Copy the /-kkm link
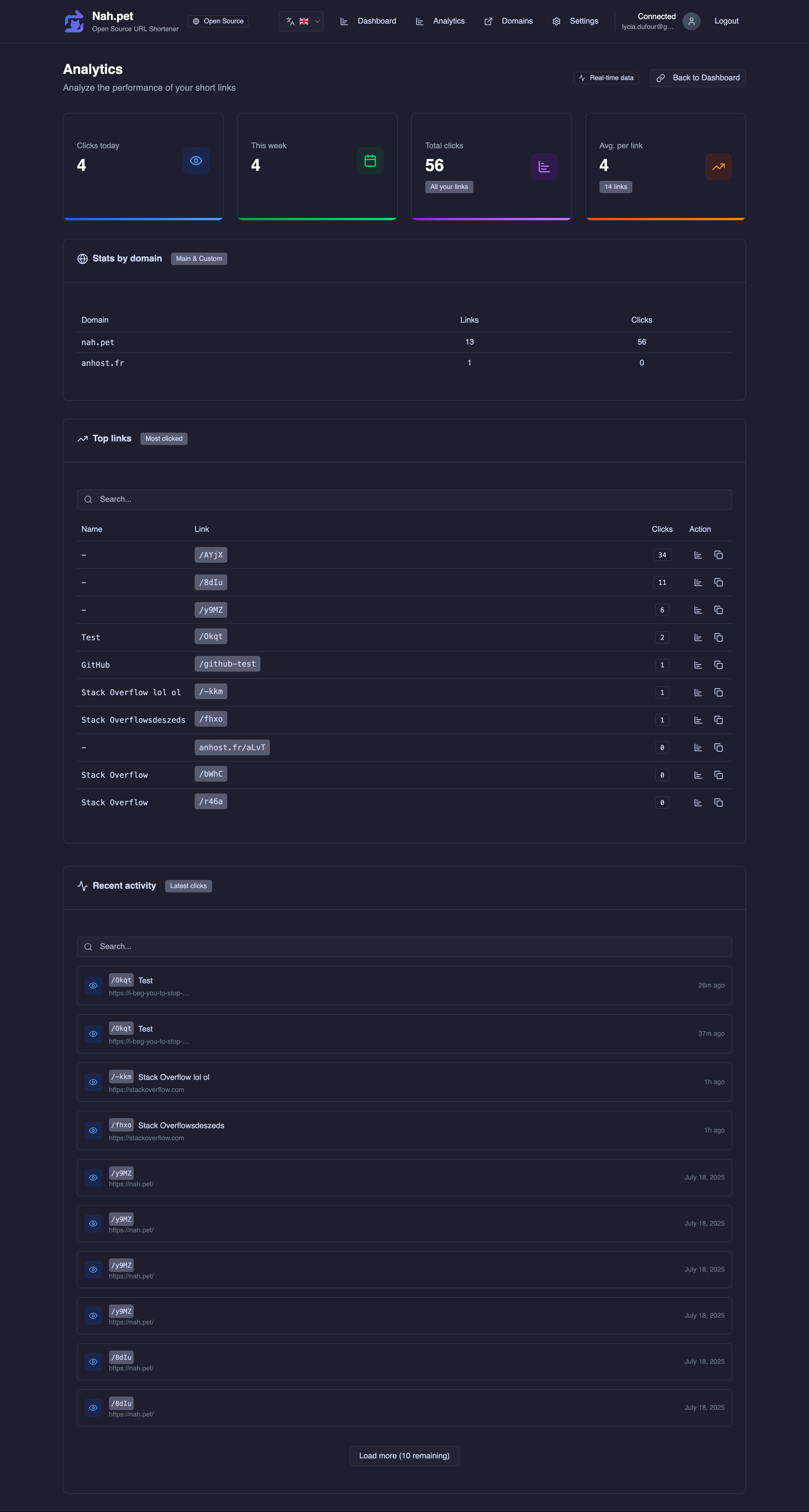809x1512 pixels. (718, 693)
